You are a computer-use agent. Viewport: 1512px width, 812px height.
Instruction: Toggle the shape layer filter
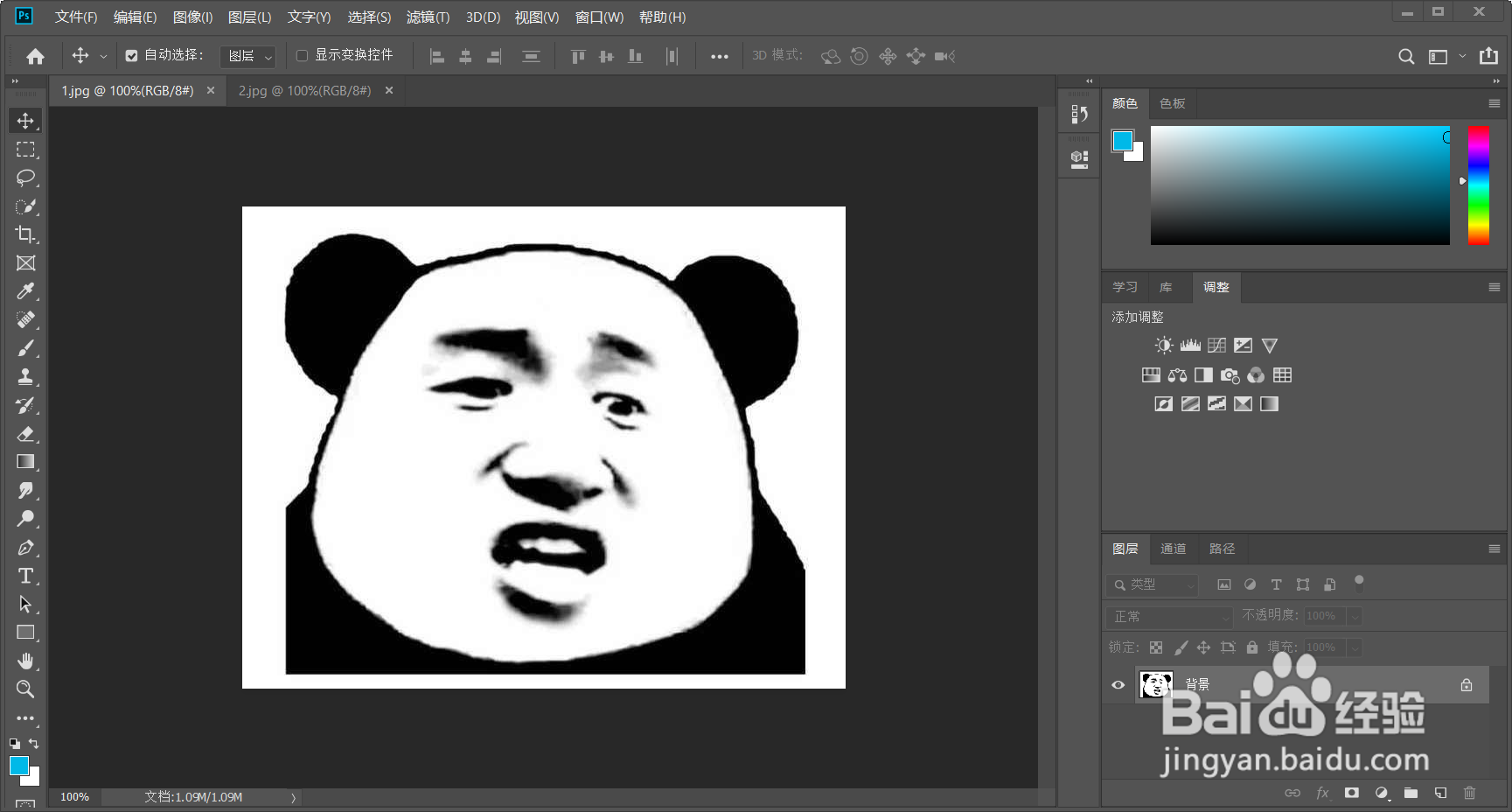[x=1303, y=584]
